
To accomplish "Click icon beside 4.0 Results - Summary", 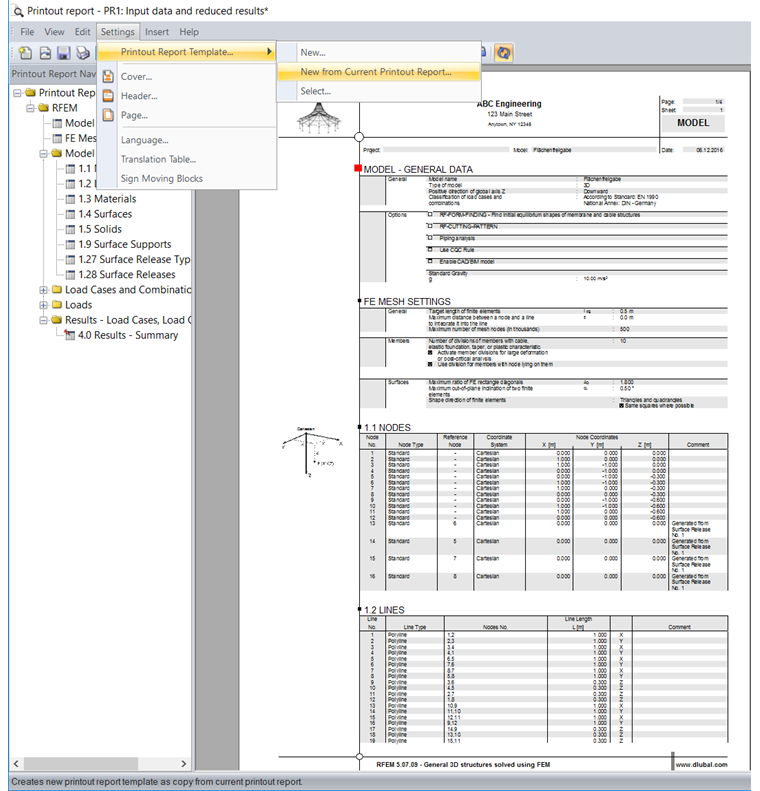I will [70, 334].
